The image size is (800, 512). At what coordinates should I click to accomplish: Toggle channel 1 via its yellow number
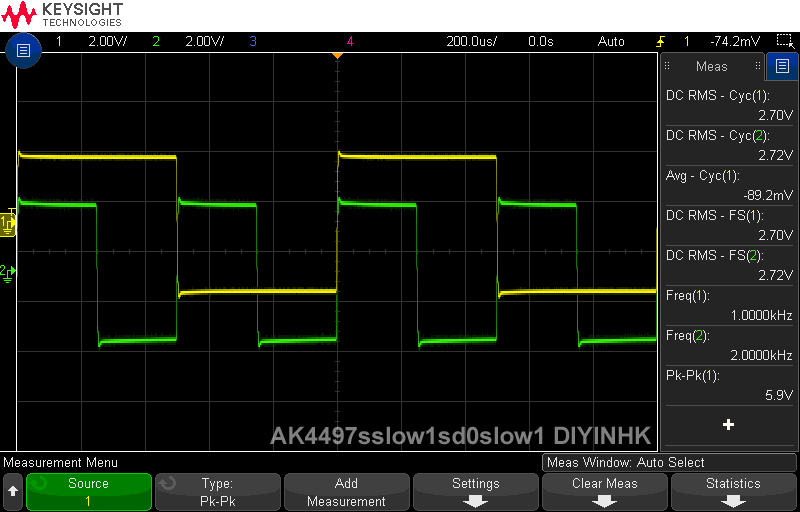(59, 41)
